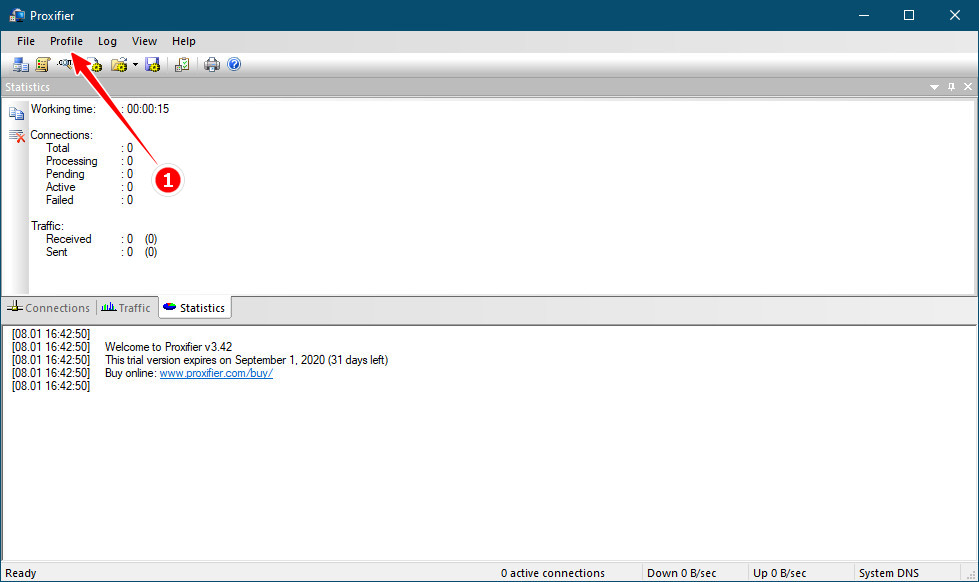Expand the Open Profile dropdown arrow

tap(135, 64)
